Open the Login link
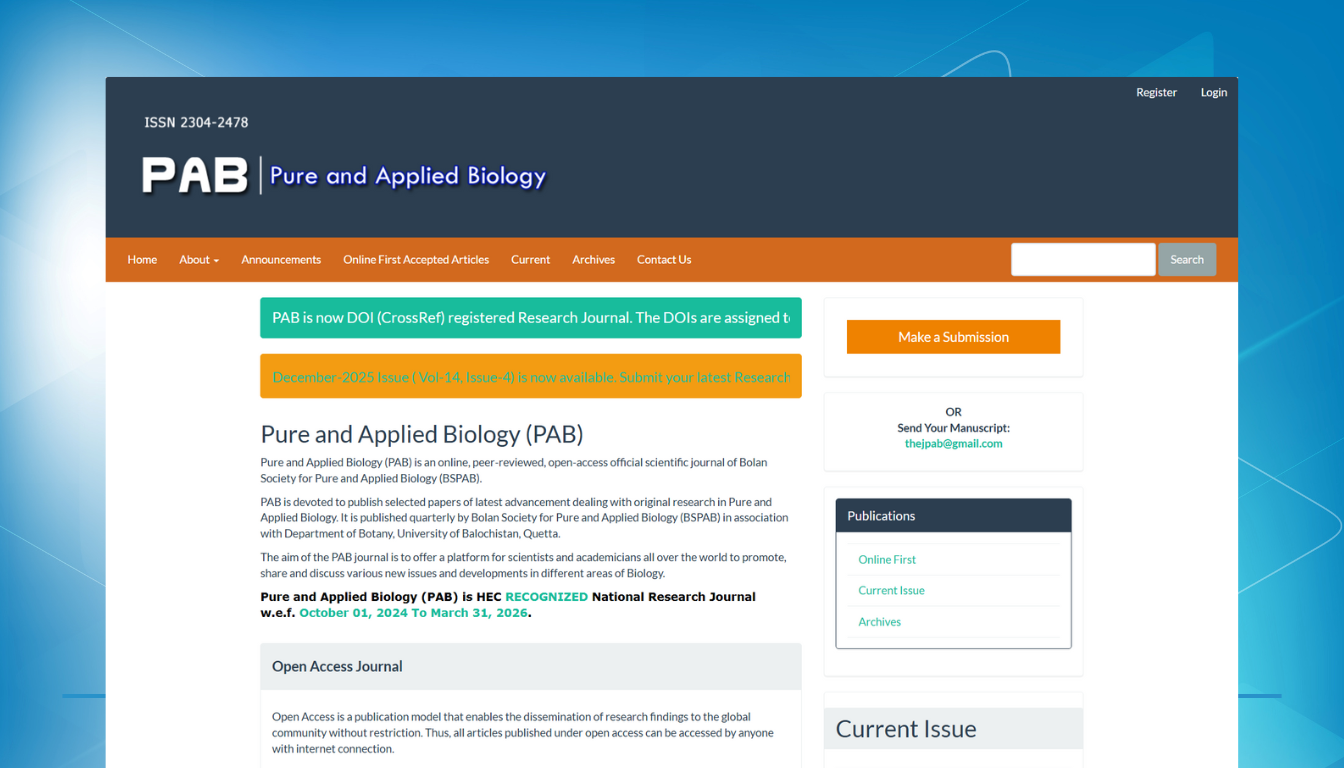Viewport: 1344px width, 768px height. point(1213,92)
